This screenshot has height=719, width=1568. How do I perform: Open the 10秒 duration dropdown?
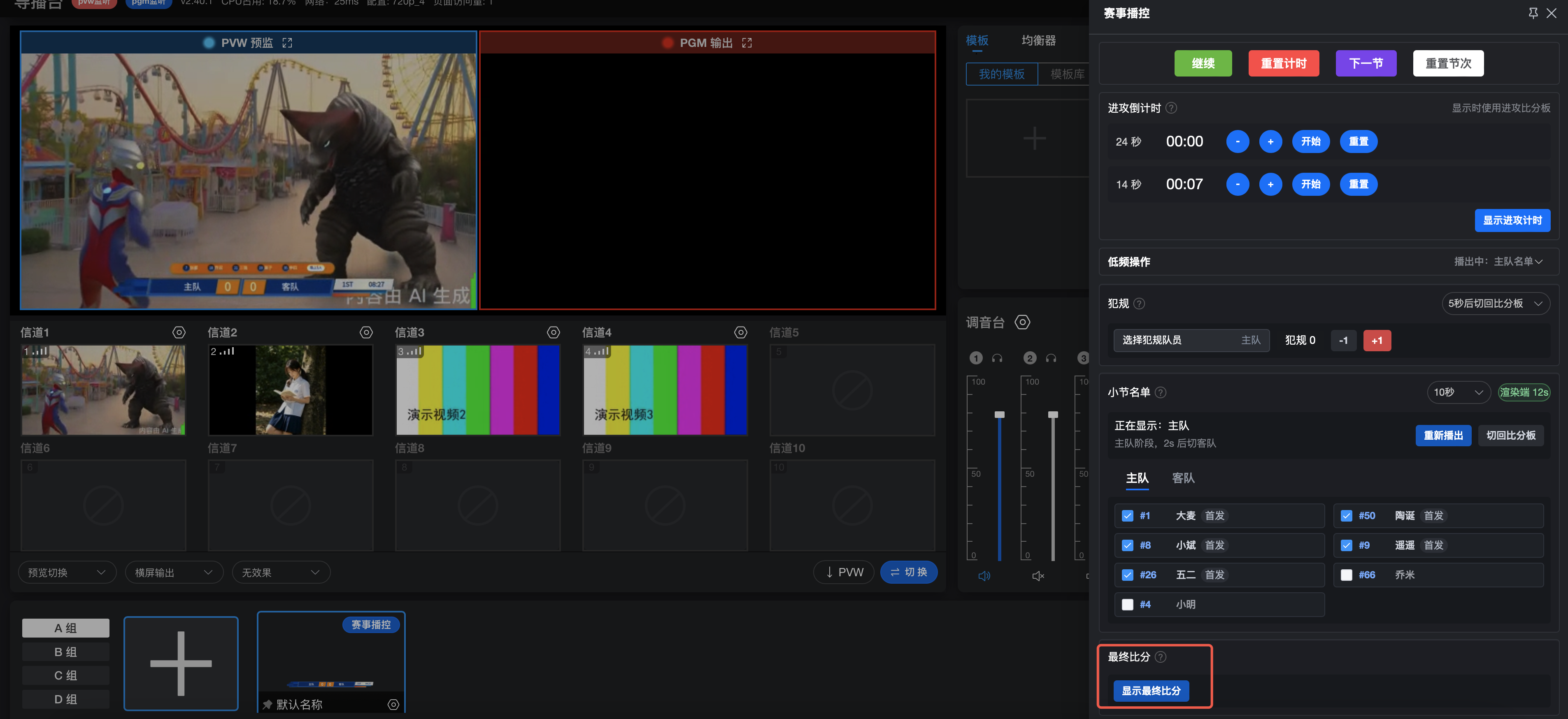click(1459, 392)
